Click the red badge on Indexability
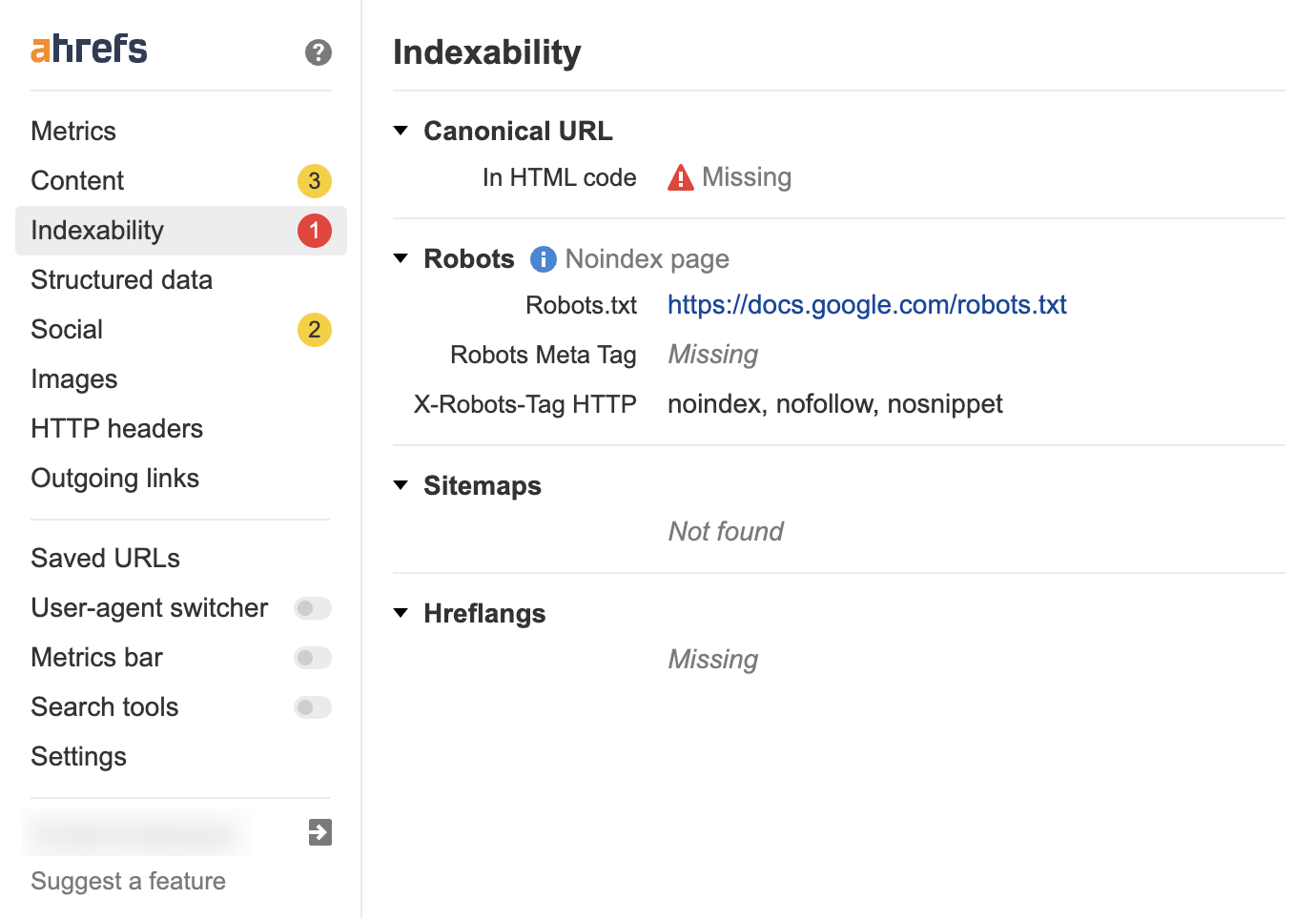1316x919 pixels. tap(314, 230)
